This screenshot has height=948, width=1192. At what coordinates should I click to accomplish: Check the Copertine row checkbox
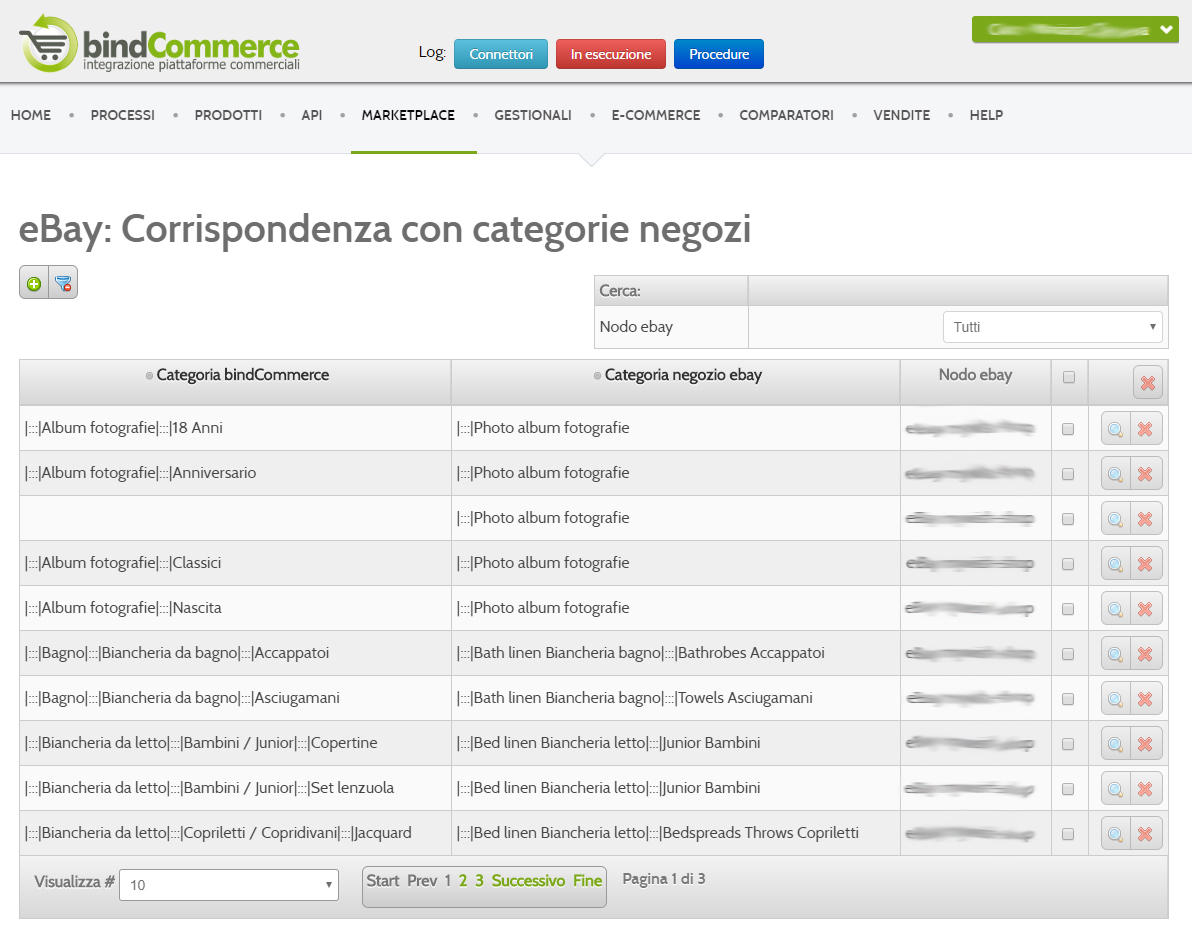[x=1068, y=743]
